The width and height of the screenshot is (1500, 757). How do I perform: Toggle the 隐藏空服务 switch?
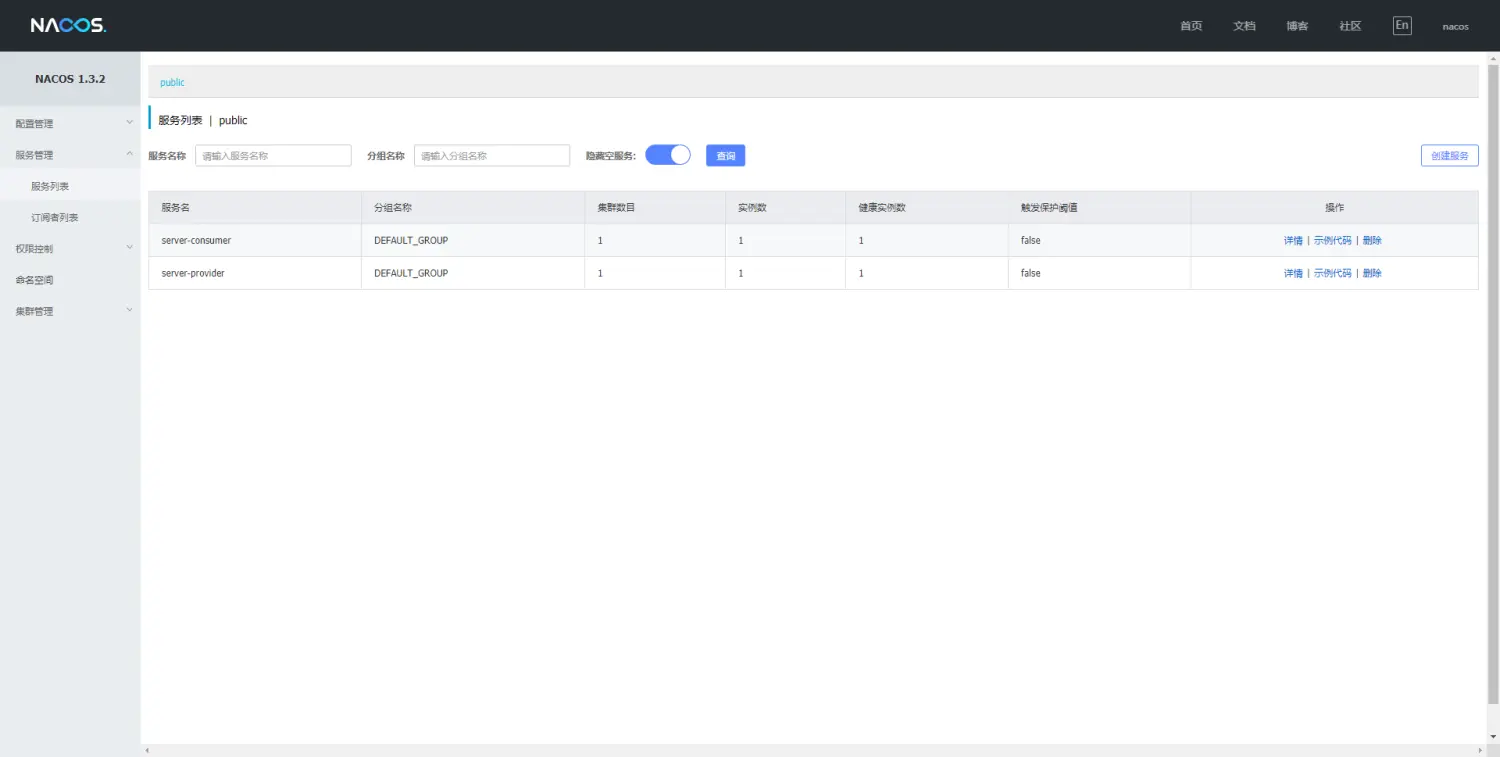click(668, 155)
